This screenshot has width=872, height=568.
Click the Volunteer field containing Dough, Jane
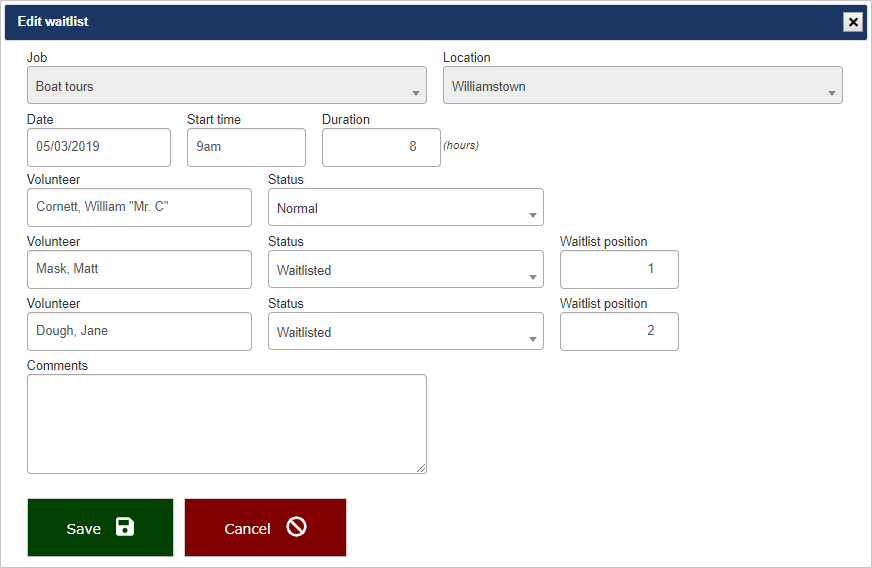tap(139, 332)
